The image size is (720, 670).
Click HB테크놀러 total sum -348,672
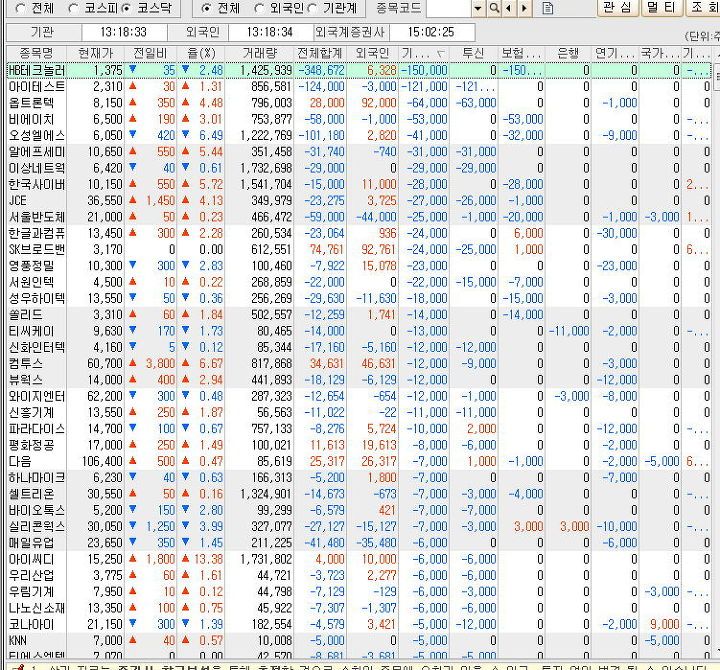(x=321, y=70)
